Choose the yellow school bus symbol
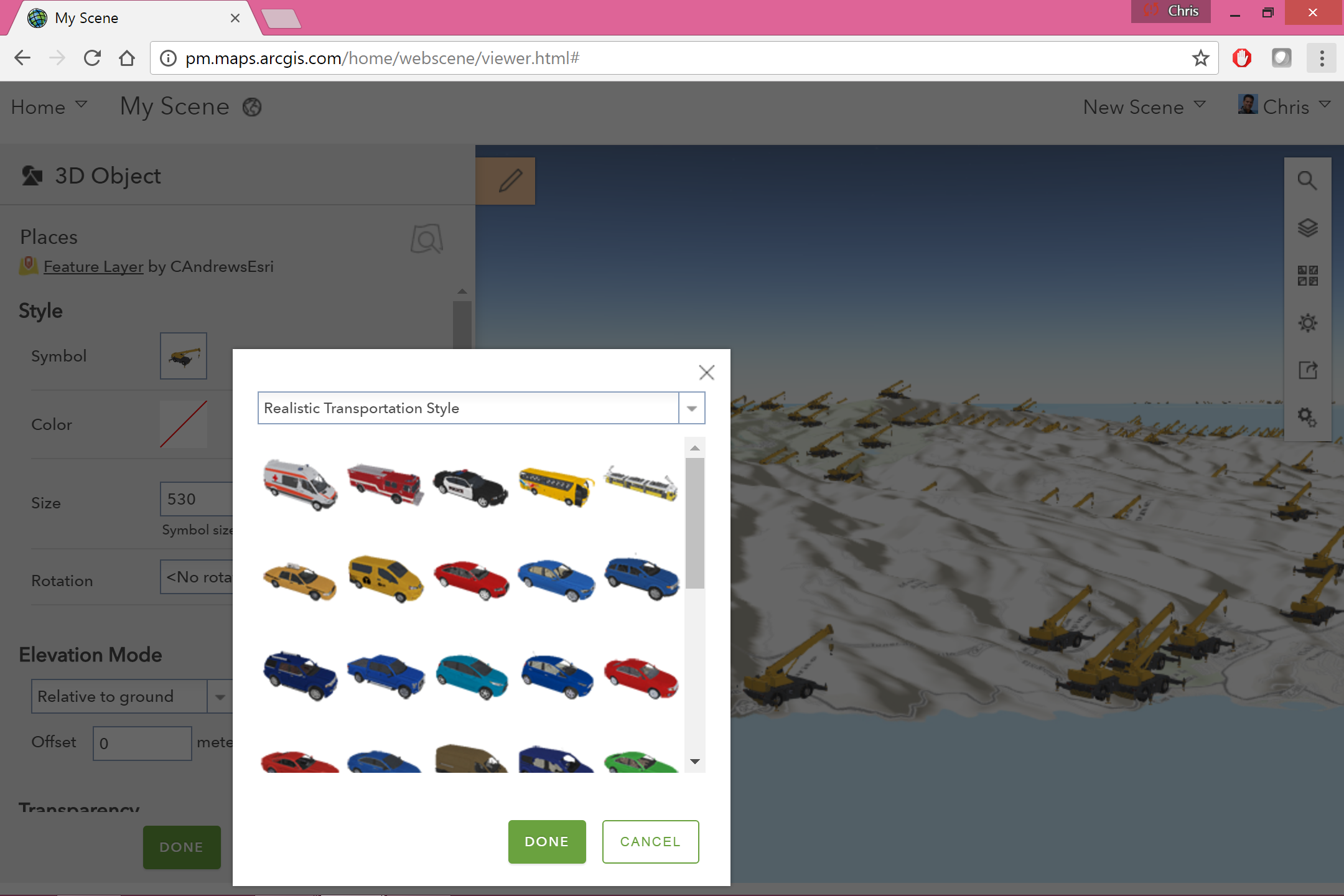Viewport: 1344px width, 896px height. click(x=556, y=486)
